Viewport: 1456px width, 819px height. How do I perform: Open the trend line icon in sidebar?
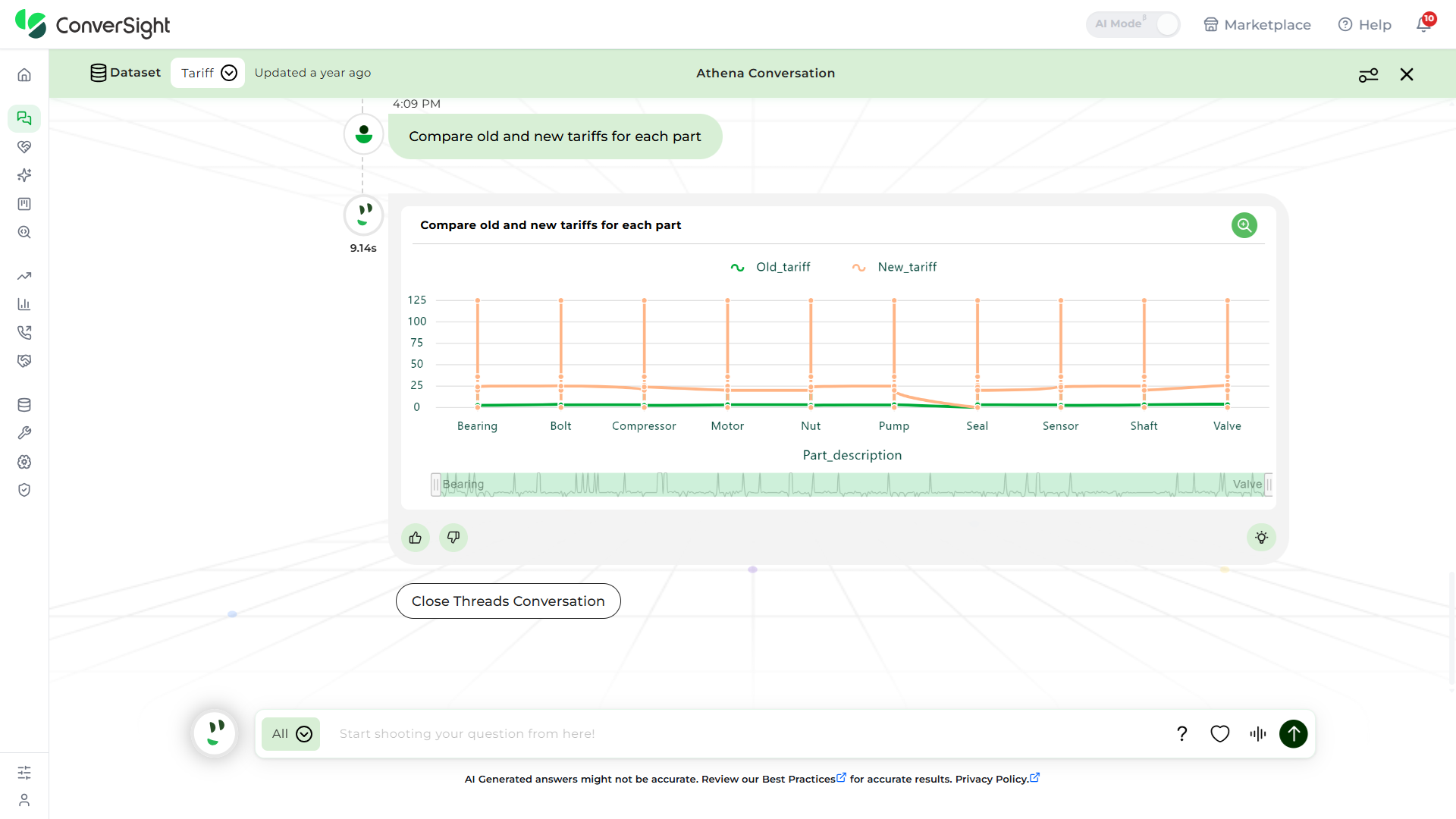click(x=24, y=276)
